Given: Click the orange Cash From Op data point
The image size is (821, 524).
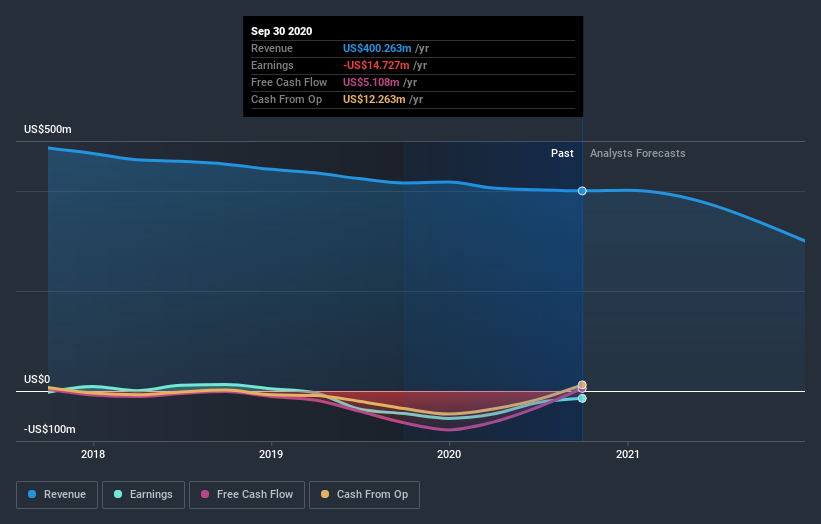Looking at the screenshot, I should [582, 385].
